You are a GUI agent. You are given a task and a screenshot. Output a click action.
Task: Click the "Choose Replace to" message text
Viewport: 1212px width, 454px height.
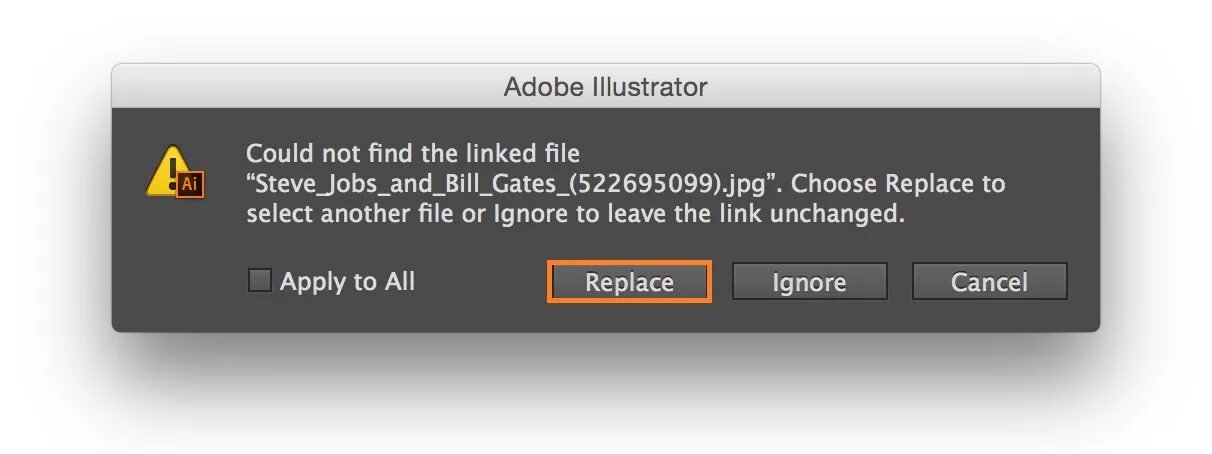pyautogui.click(x=898, y=184)
